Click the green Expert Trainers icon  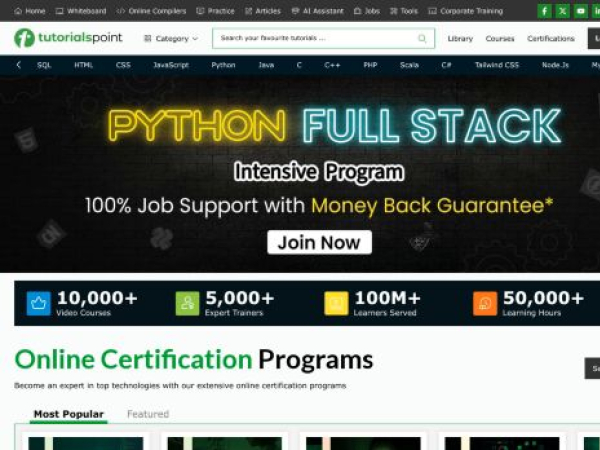pos(187,303)
